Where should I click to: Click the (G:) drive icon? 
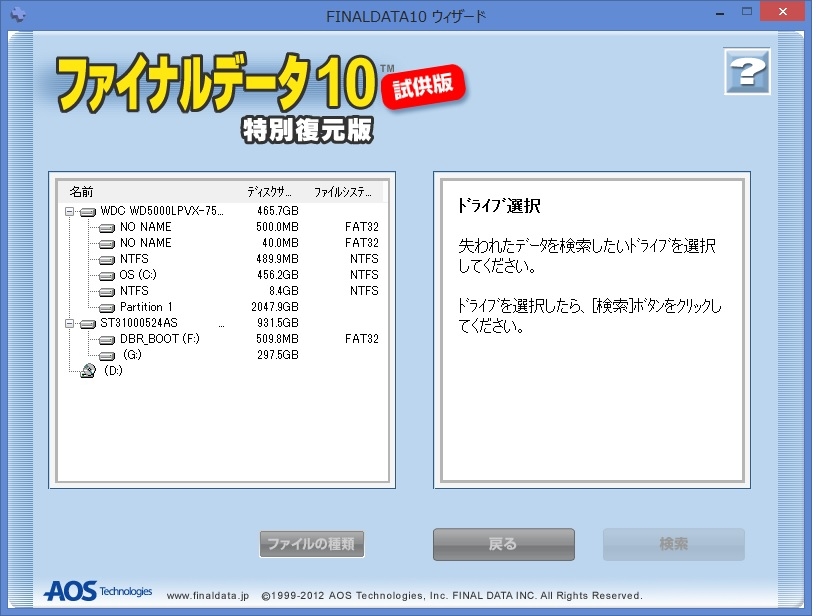coord(107,355)
